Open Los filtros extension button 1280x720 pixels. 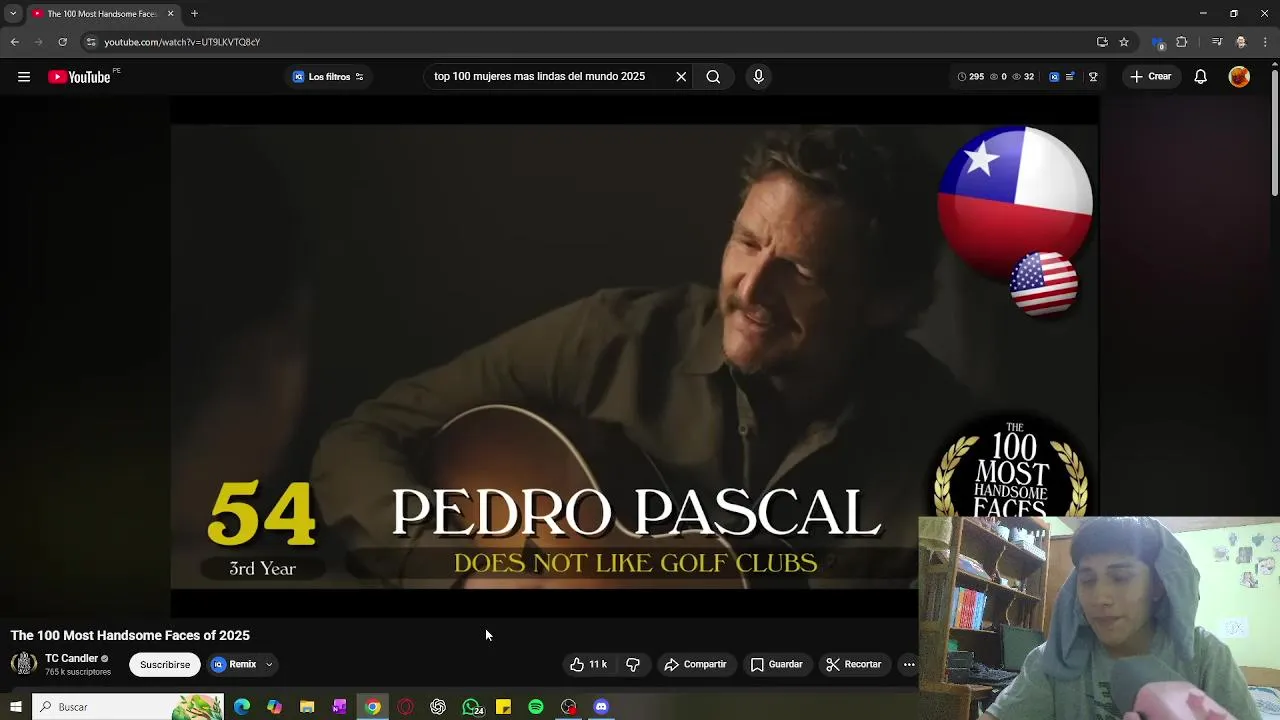328,77
